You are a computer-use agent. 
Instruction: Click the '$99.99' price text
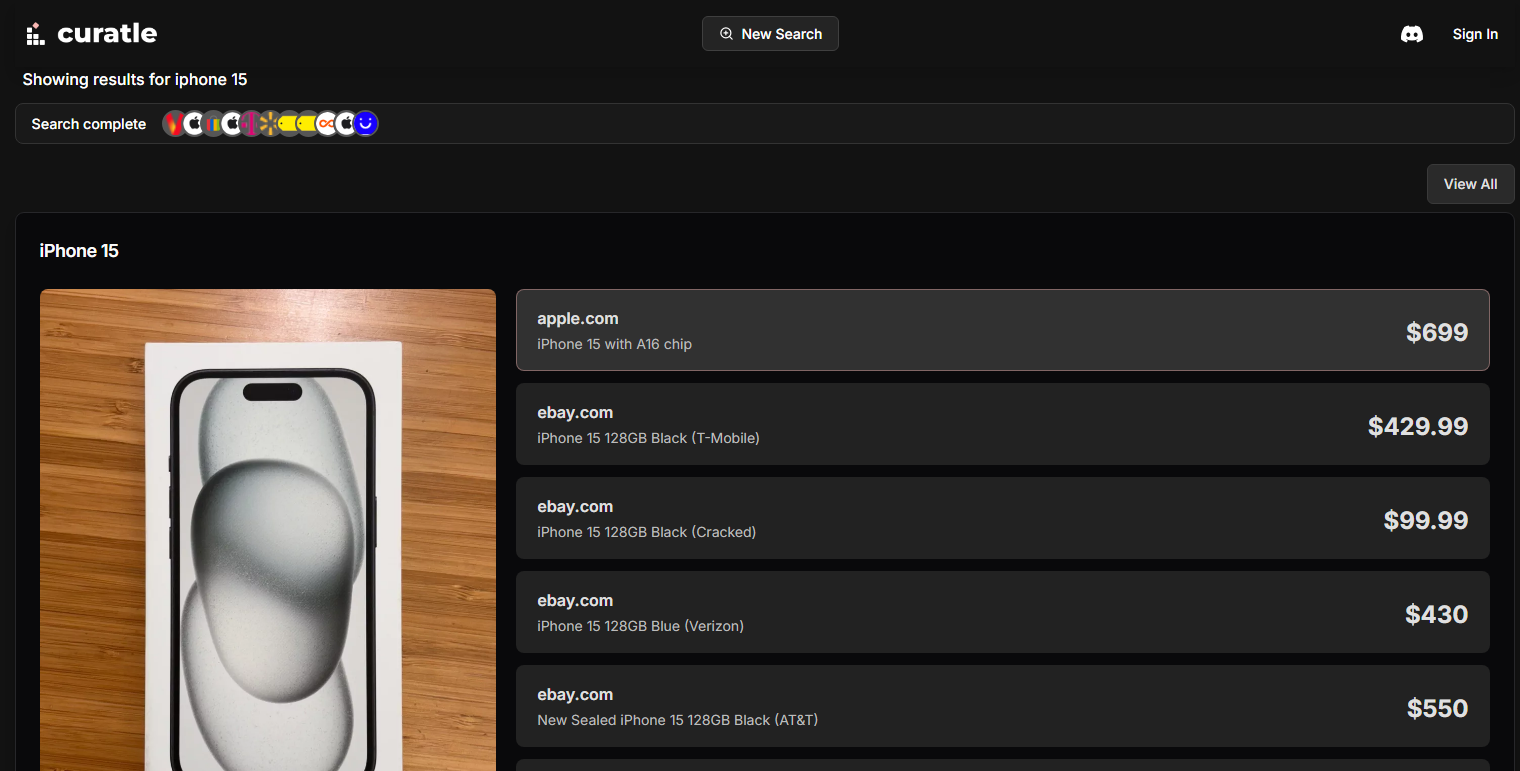tap(1426, 520)
